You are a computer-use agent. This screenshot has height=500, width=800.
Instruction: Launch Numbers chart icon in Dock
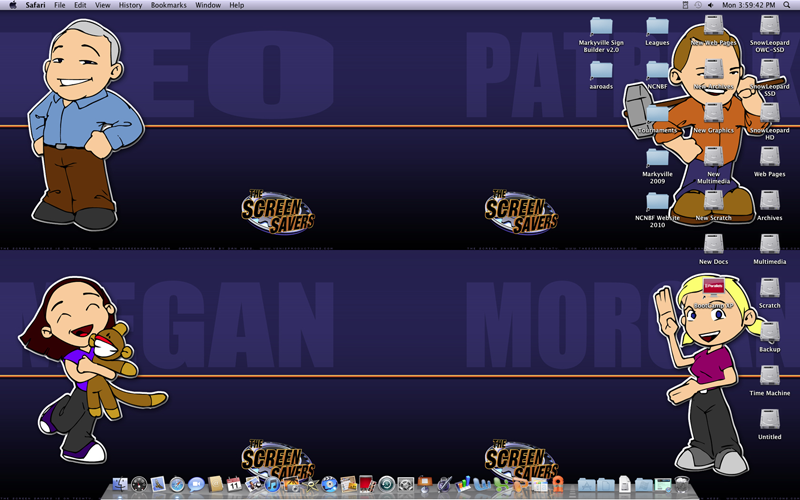[463, 485]
